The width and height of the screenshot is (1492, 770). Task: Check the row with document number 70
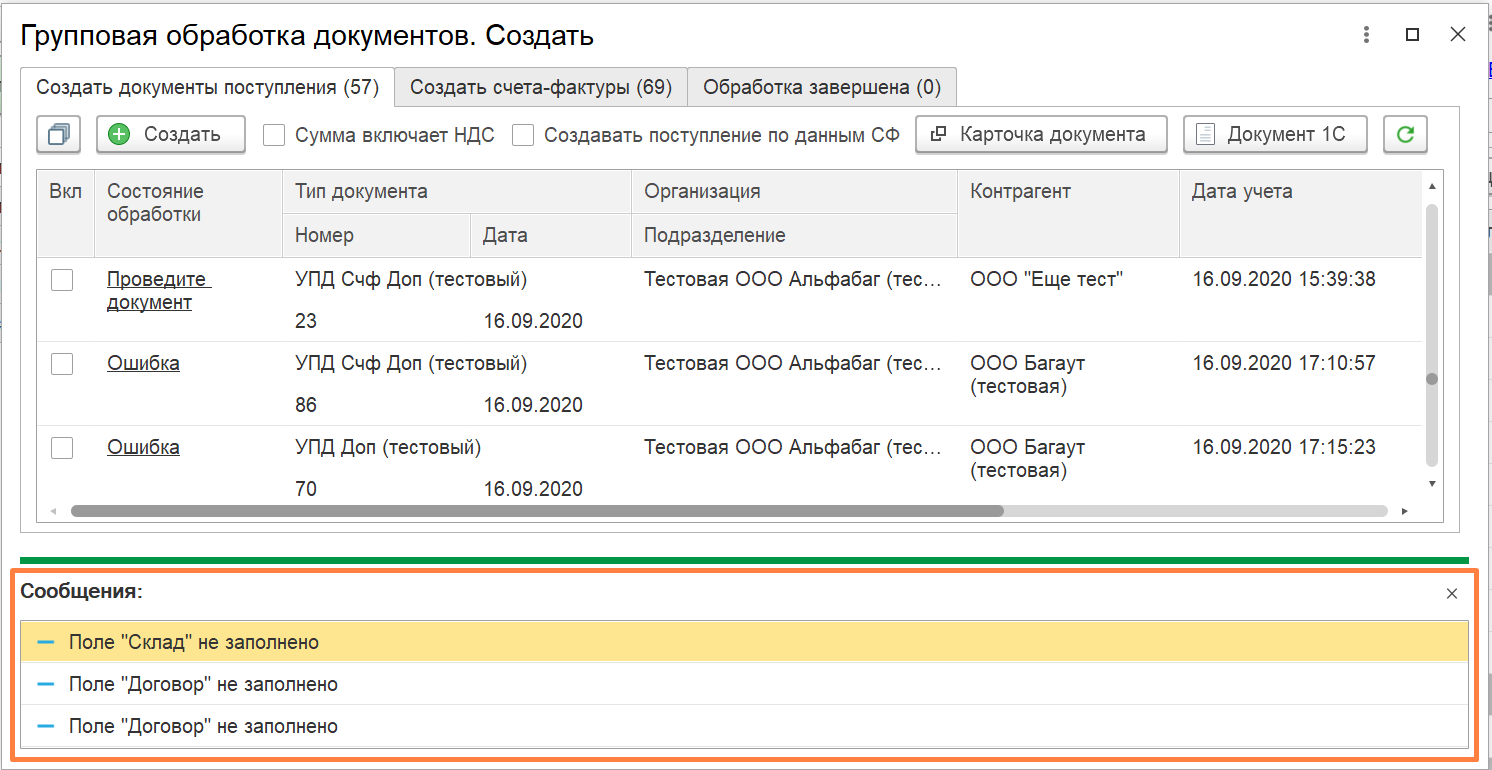[62, 448]
